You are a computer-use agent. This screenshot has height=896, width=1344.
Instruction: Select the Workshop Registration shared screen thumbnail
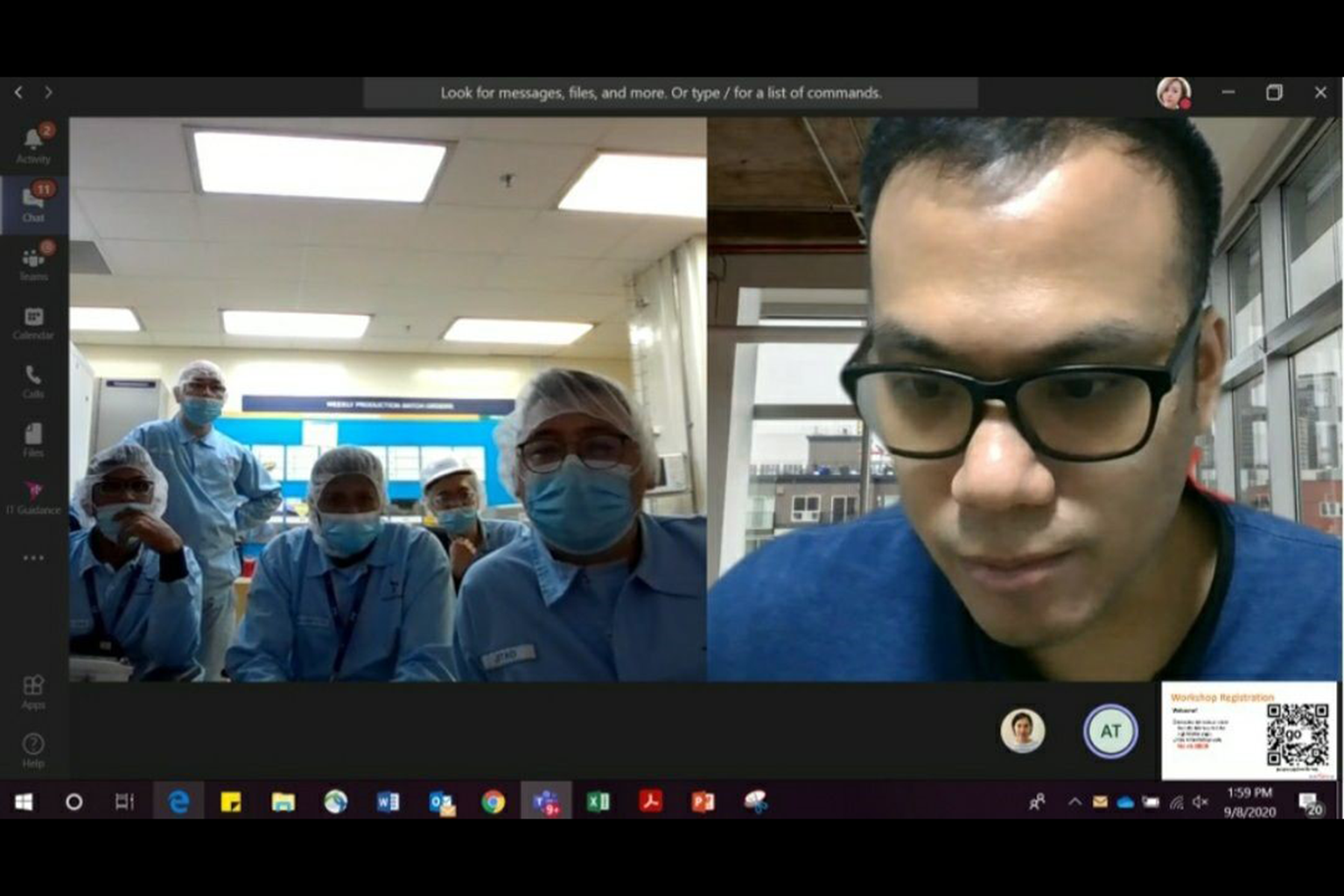pos(1249,731)
